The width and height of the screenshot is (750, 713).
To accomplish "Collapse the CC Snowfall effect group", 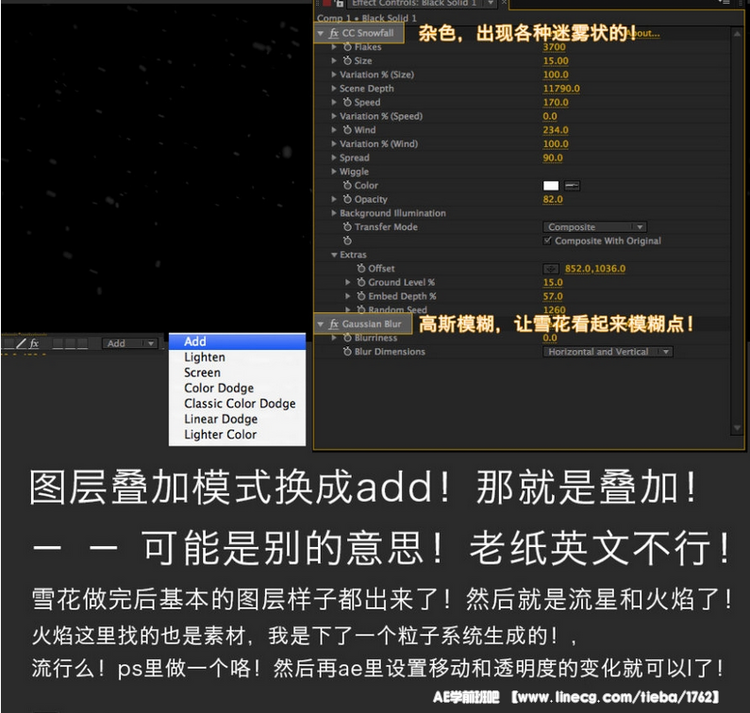I will (x=320, y=33).
